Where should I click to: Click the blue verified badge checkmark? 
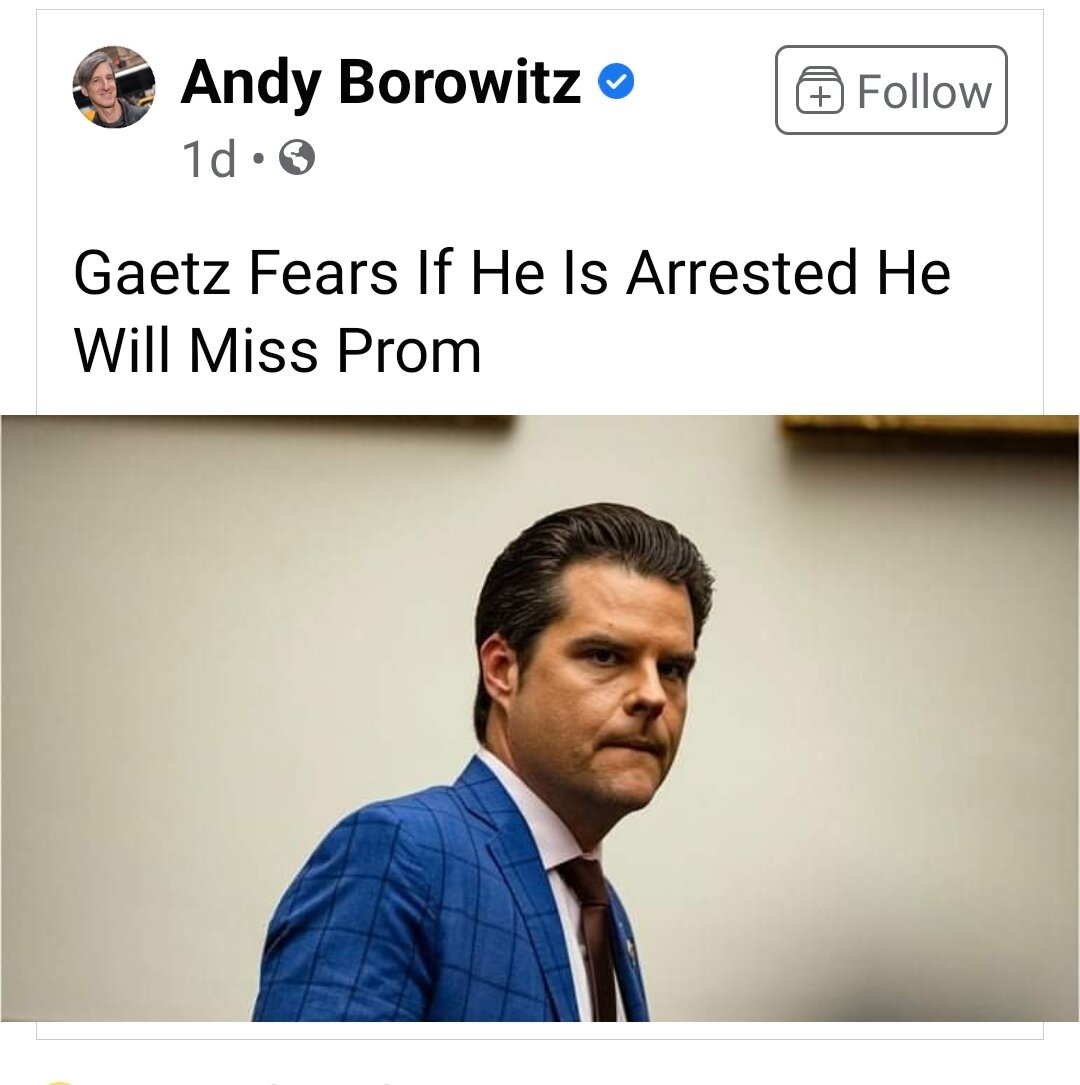tap(616, 82)
